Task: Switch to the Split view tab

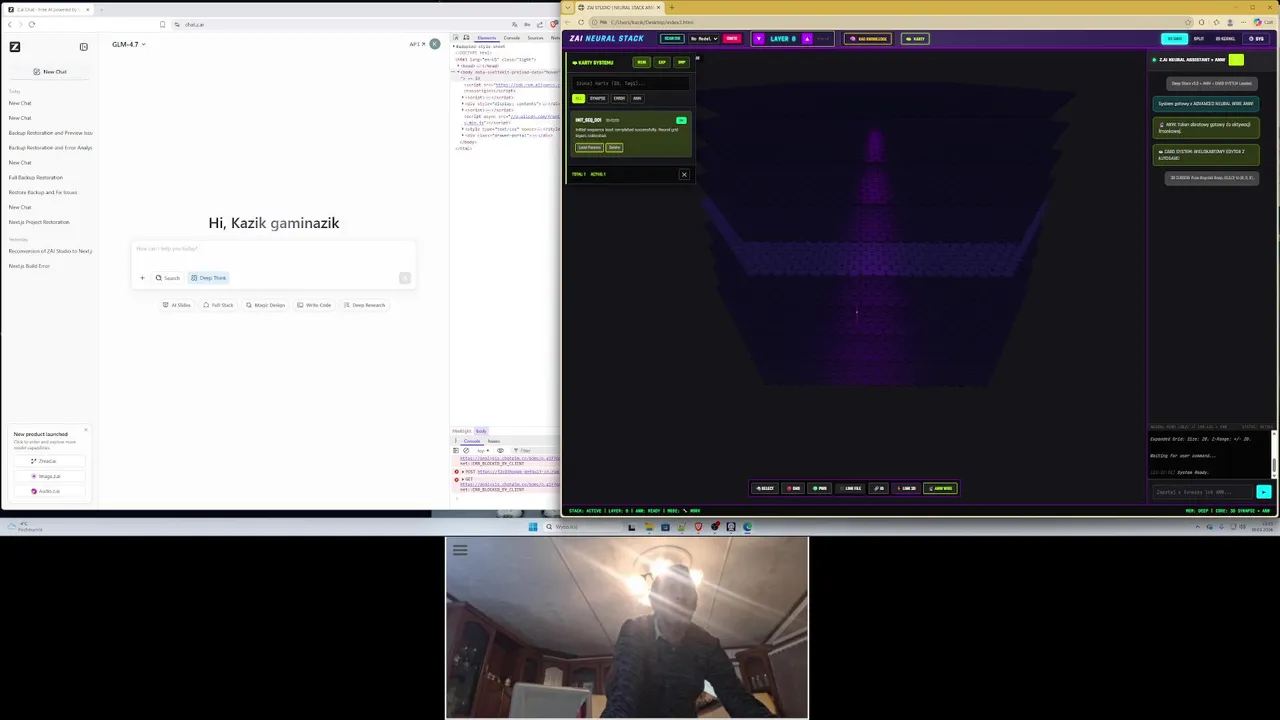Action: tap(1199, 39)
